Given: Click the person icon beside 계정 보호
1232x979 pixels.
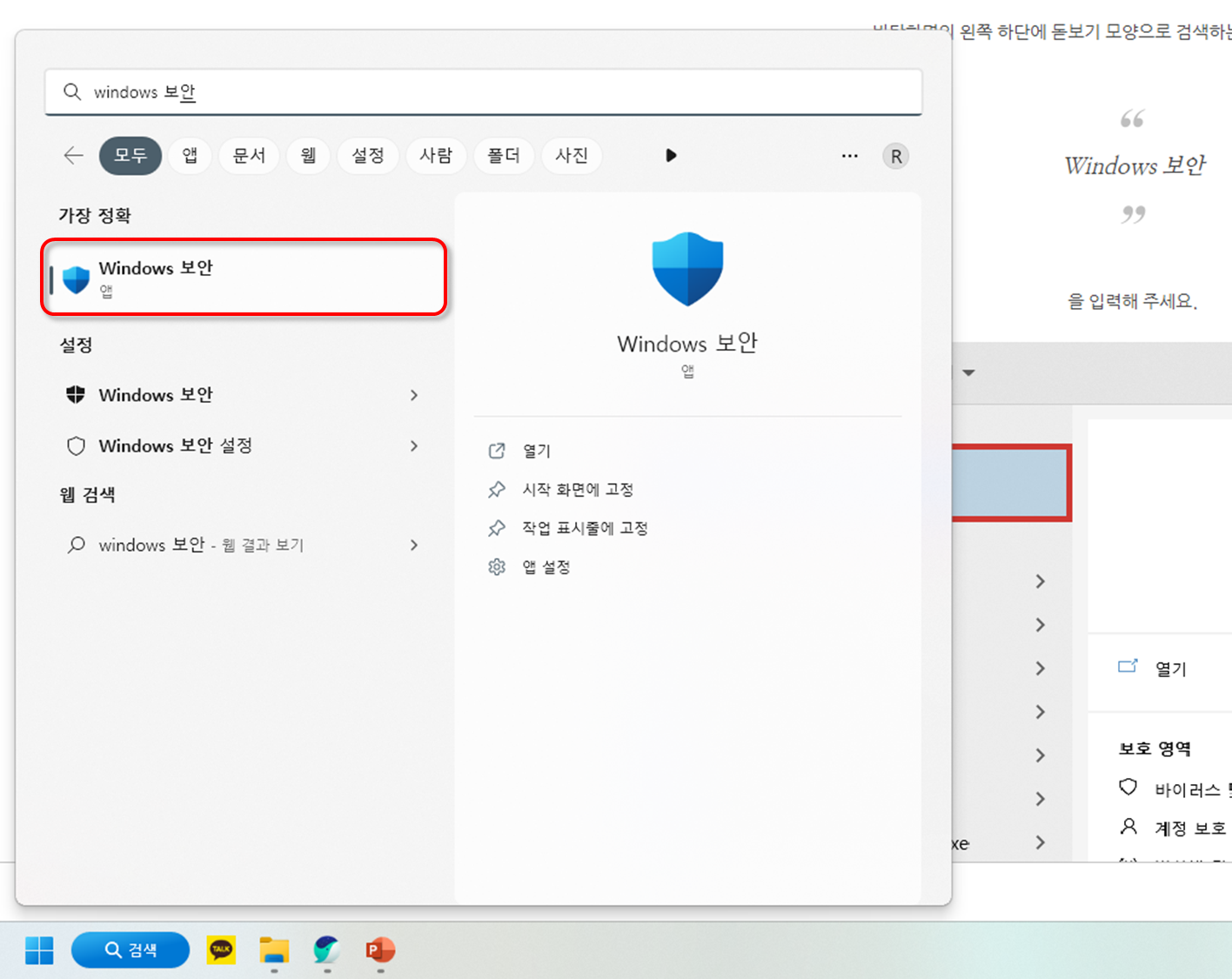Looking at the screenshot, I should pyautogui.click(x=1128, y=827).
